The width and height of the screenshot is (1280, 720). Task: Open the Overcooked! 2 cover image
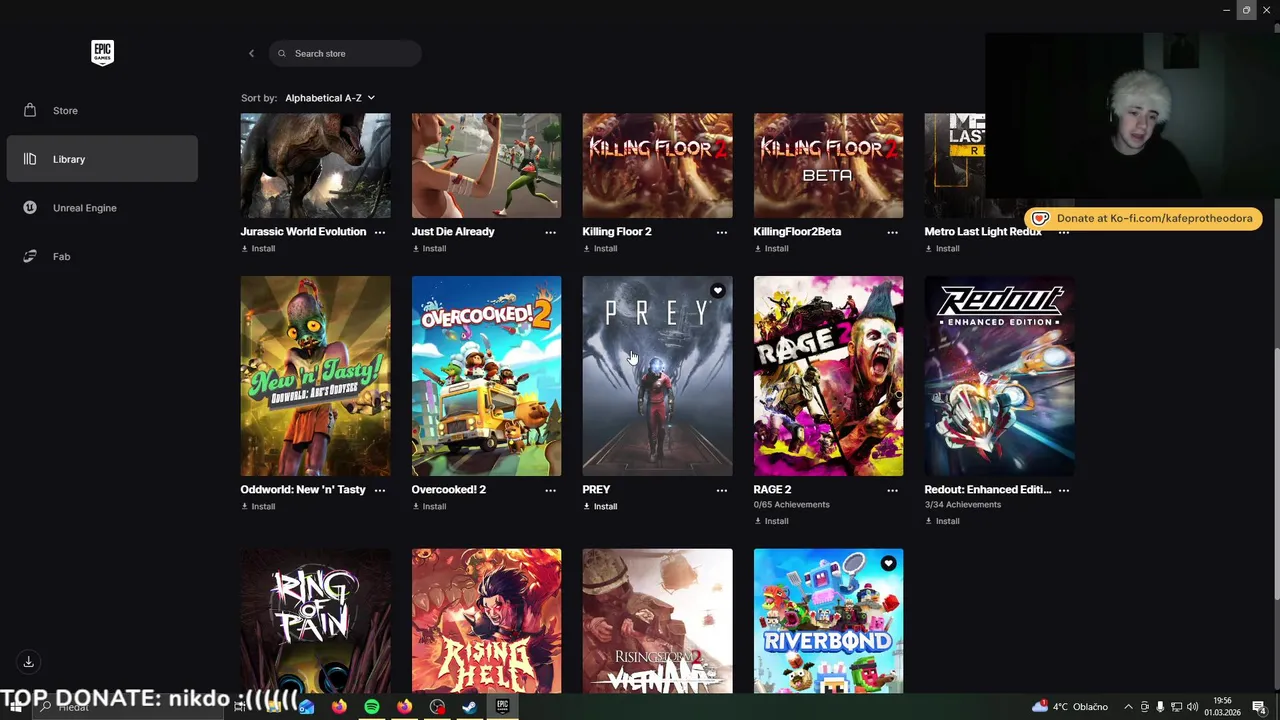pyautogui.click(x=486, y=376)
